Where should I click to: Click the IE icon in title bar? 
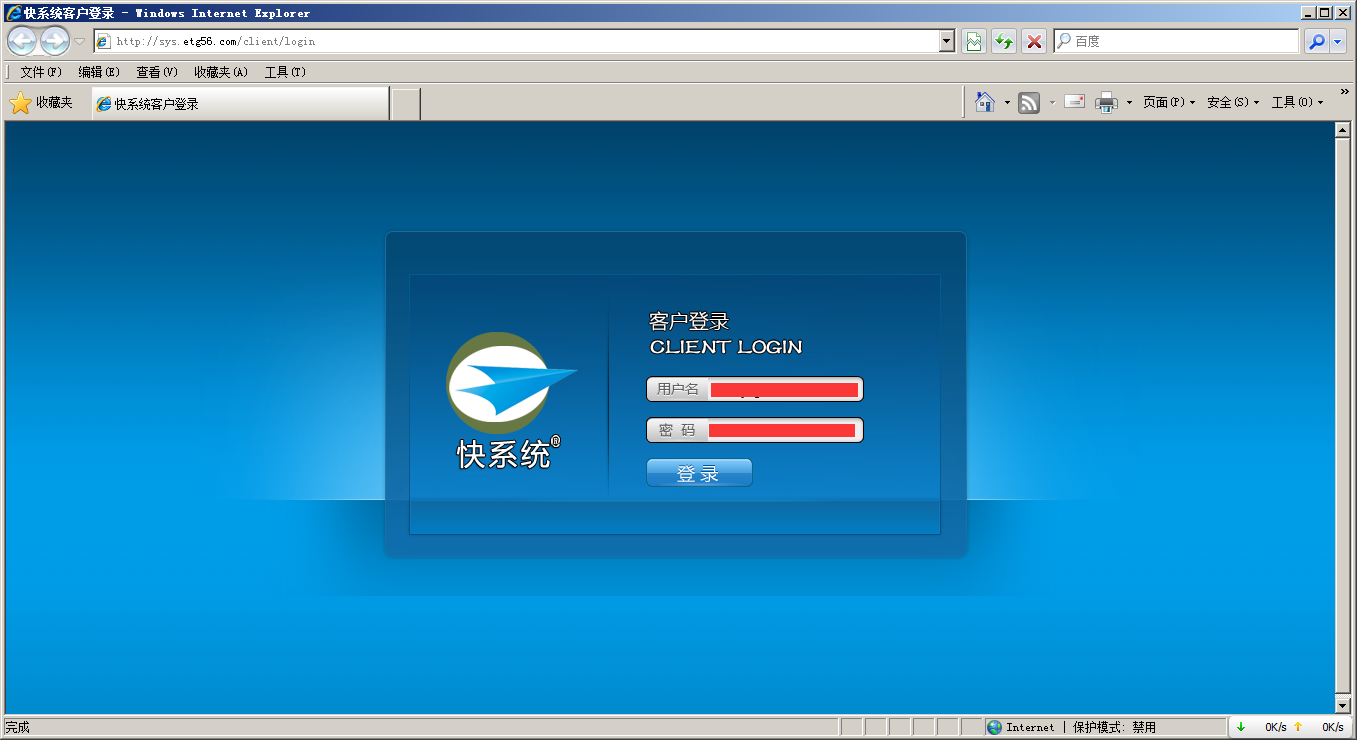tap(14, 13)
